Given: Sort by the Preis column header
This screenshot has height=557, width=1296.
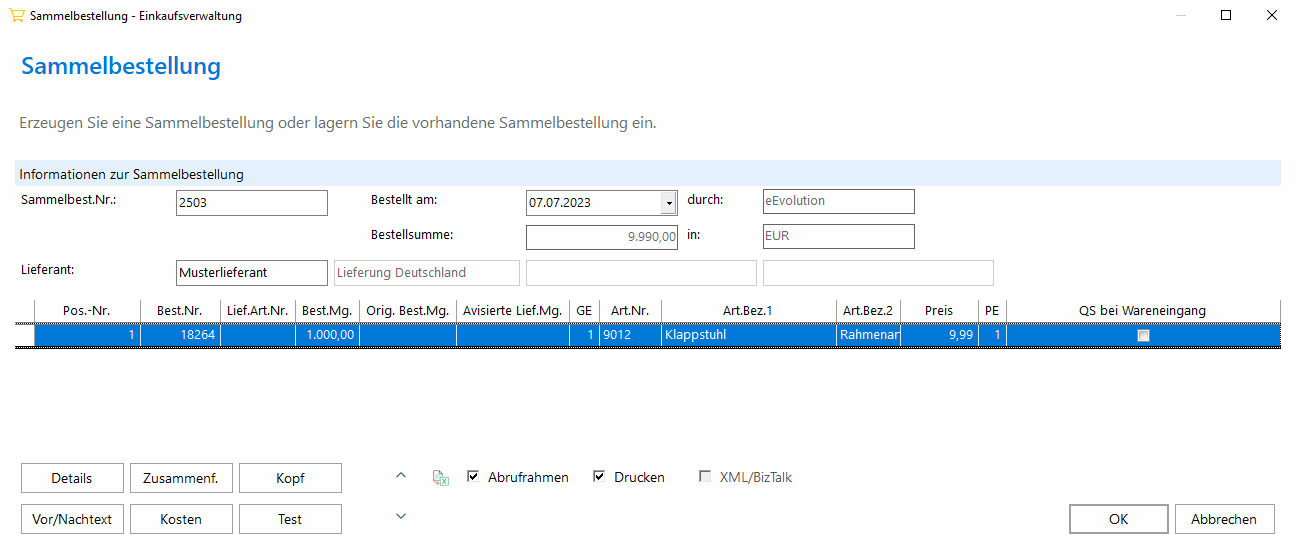Looking at the screenshot, I should [938, 310].
